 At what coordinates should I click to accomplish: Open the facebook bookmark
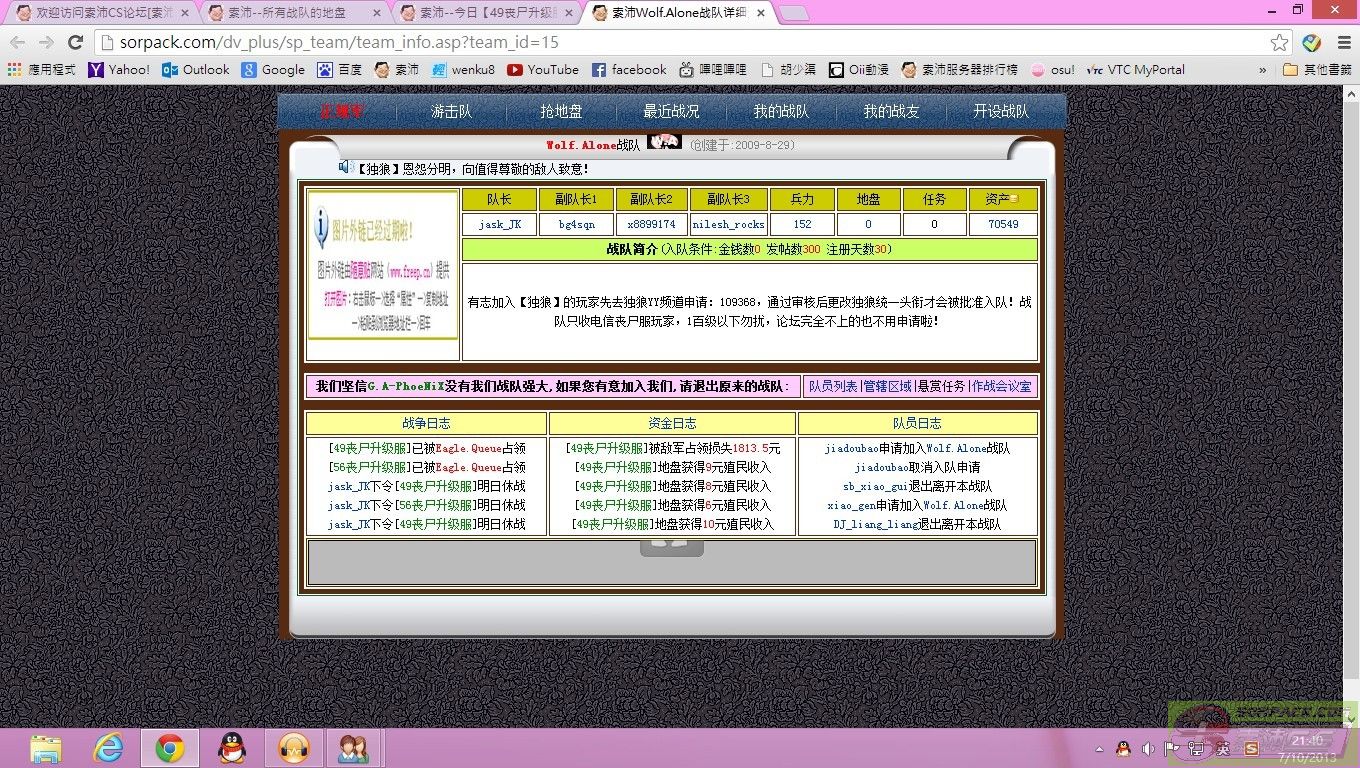[628, 70]
